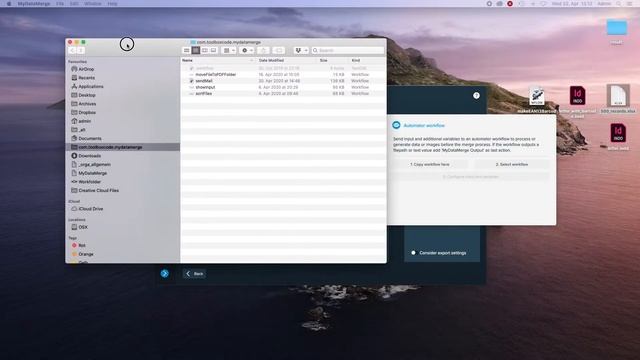Screen dimensions: 640x360
Task: Click the Edit Tags toolbar button
Action: [x=279, y=50]
